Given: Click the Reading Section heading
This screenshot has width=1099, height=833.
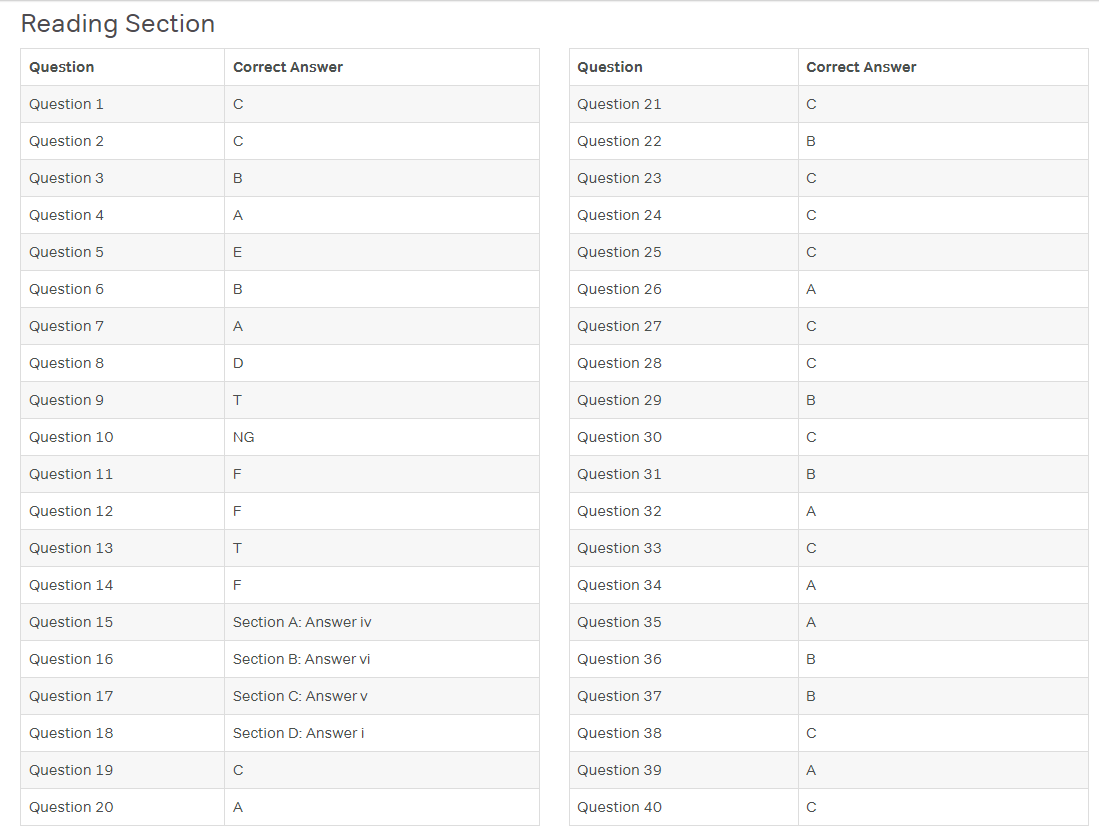Looking at the screenshot, I should tap(118, 24).
